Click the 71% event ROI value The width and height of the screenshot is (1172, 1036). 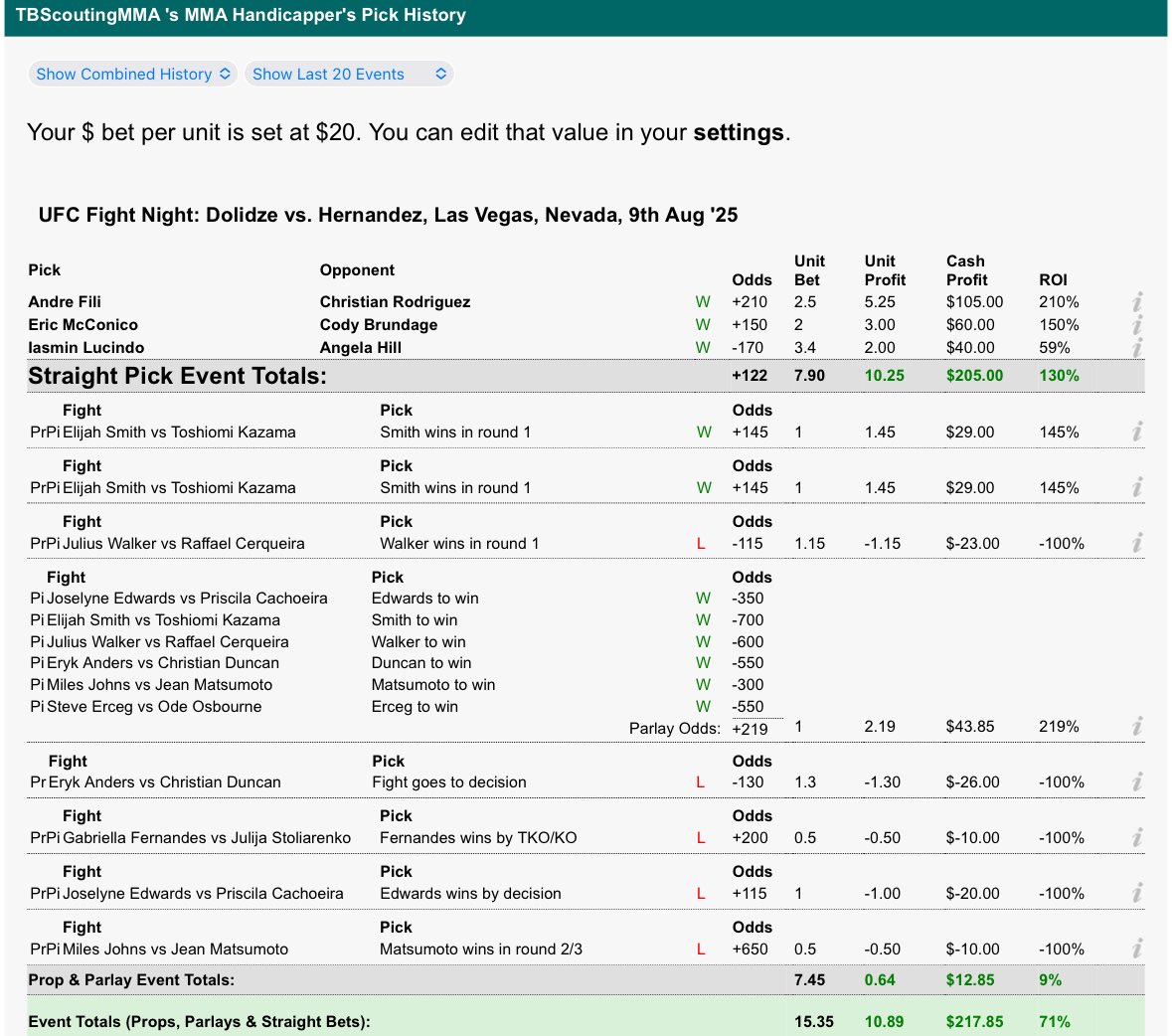(x=1055, y=1022)
